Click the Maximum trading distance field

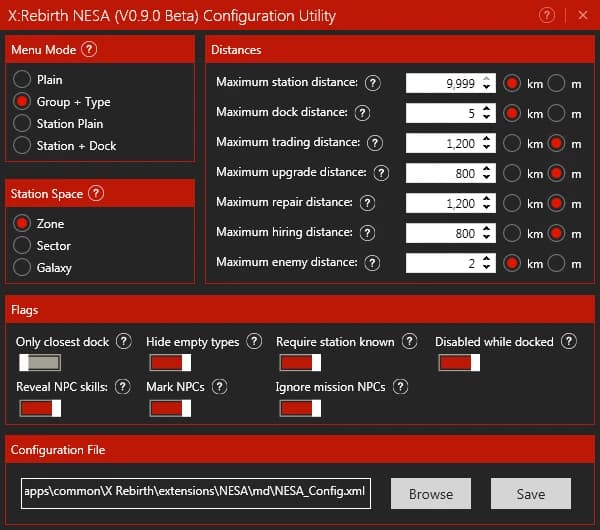click(x=451, y=143)
